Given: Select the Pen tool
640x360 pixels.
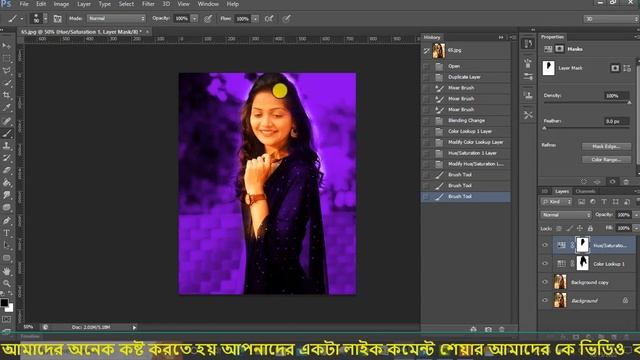Looking at the screenshot, I should coord(7,221).
